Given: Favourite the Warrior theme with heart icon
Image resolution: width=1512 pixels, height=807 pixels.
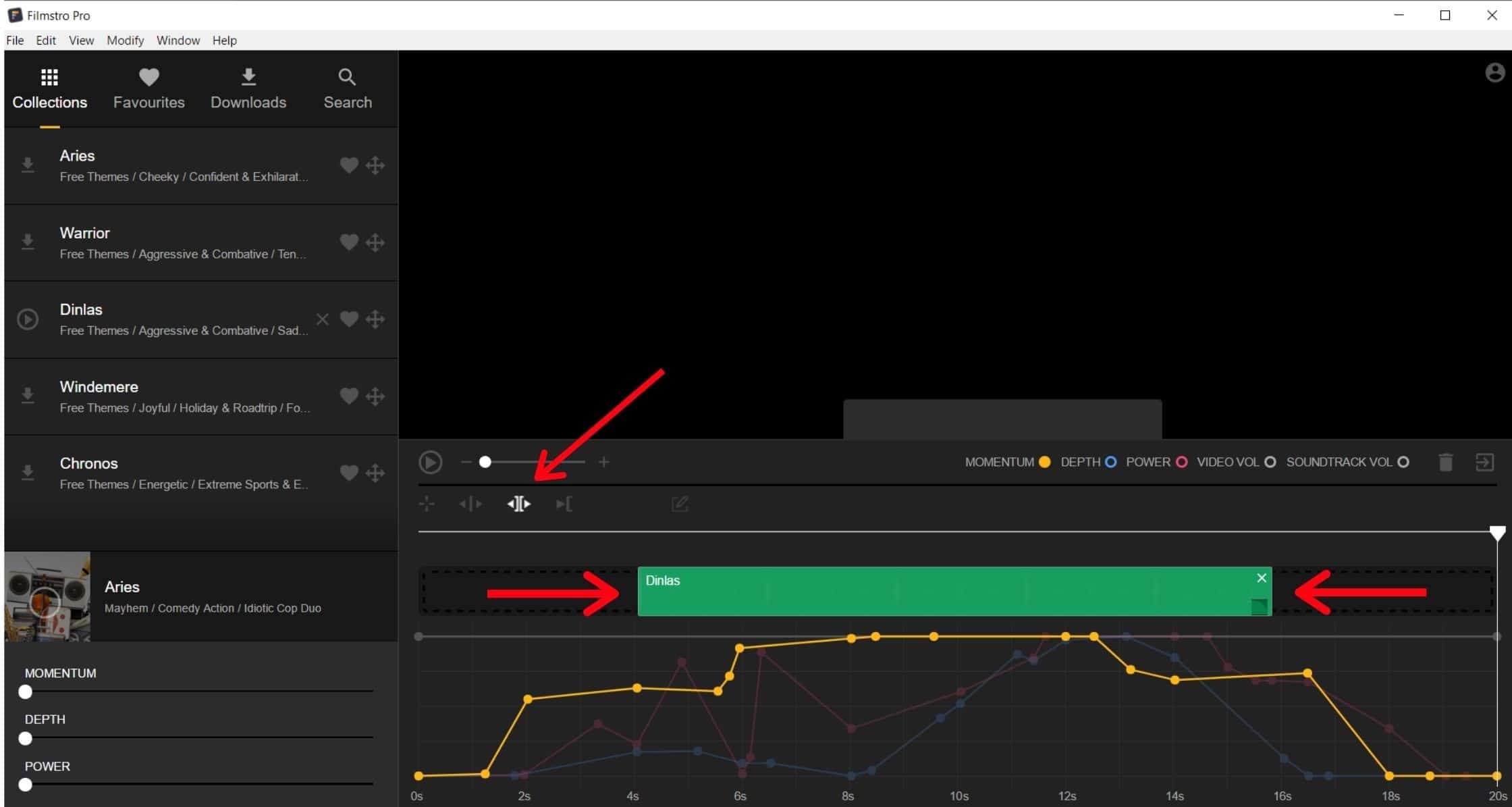Looking at the screenshot, I should point(348,242).
